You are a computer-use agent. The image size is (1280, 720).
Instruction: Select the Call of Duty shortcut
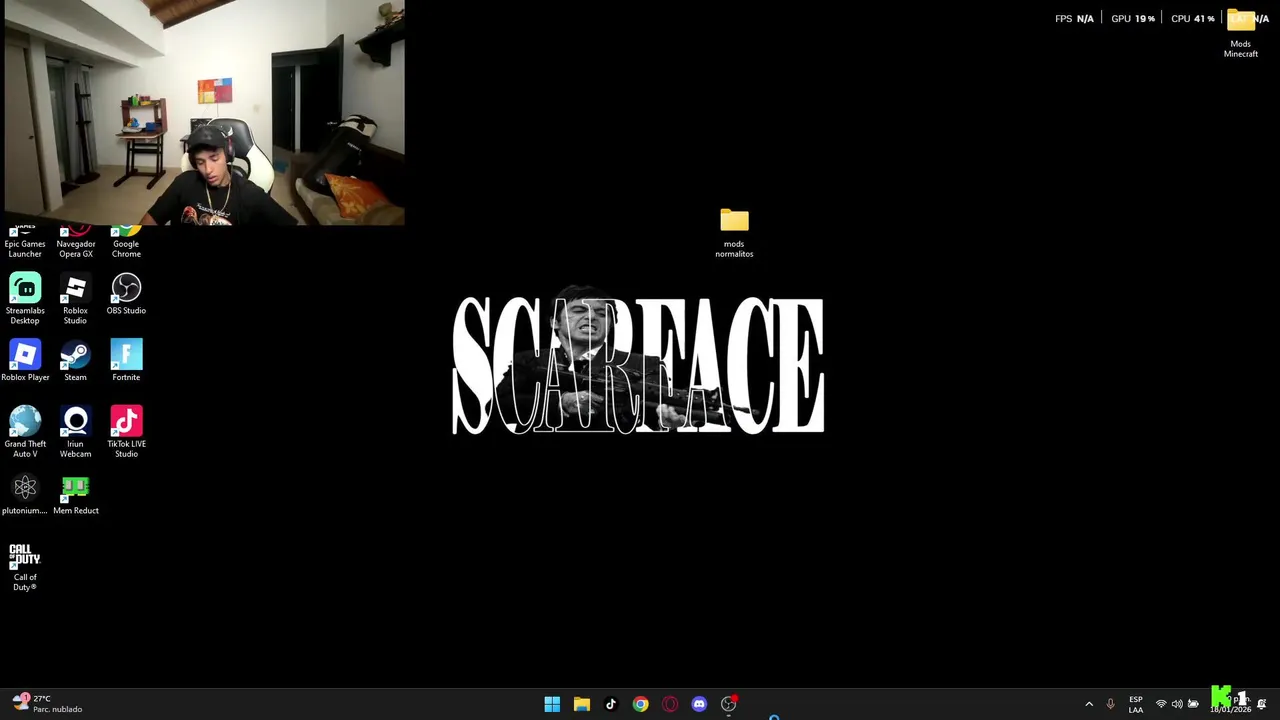pos(25,567)
